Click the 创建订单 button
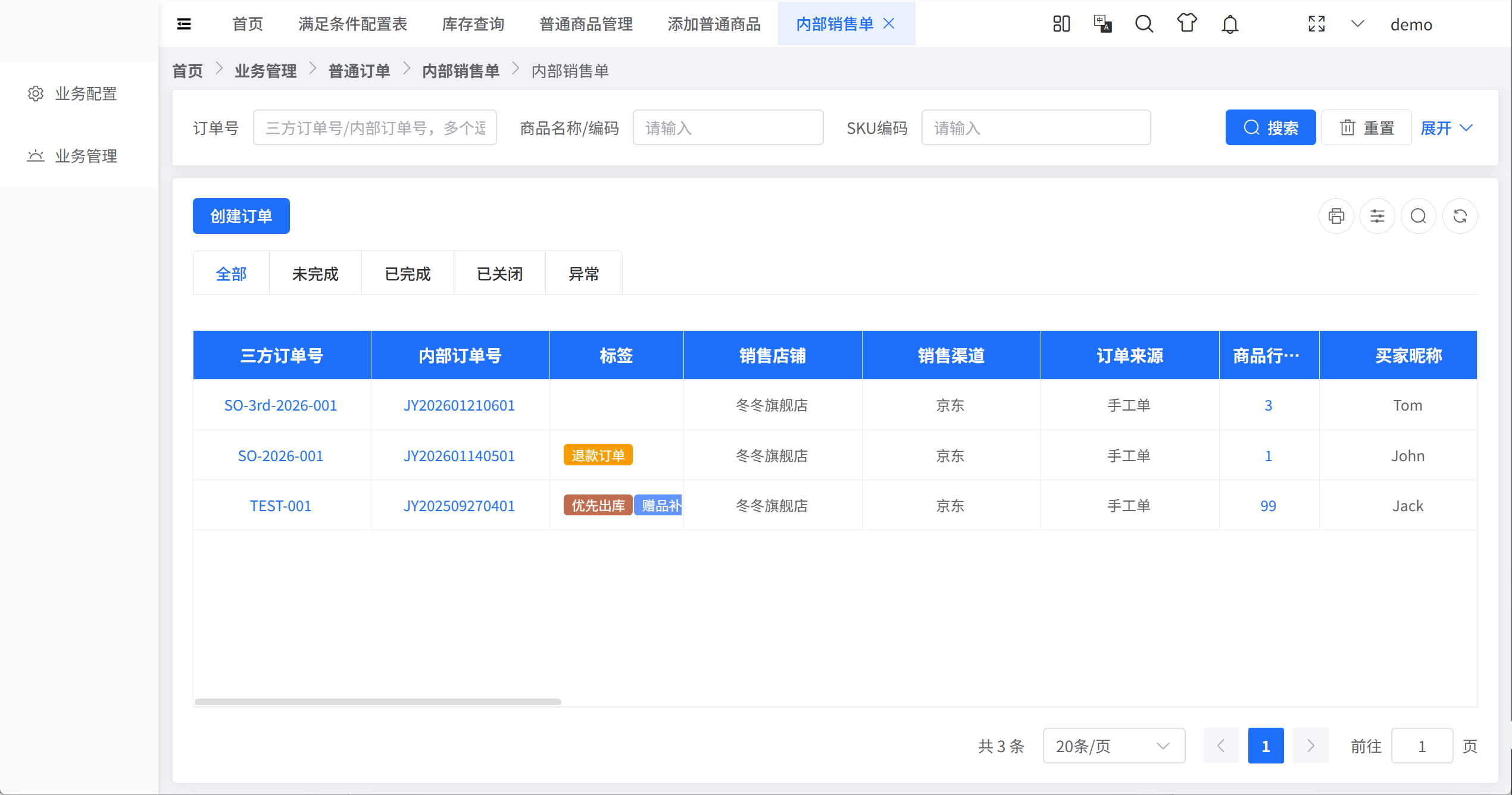The image size is (1512, 795). tap(241, 216)
